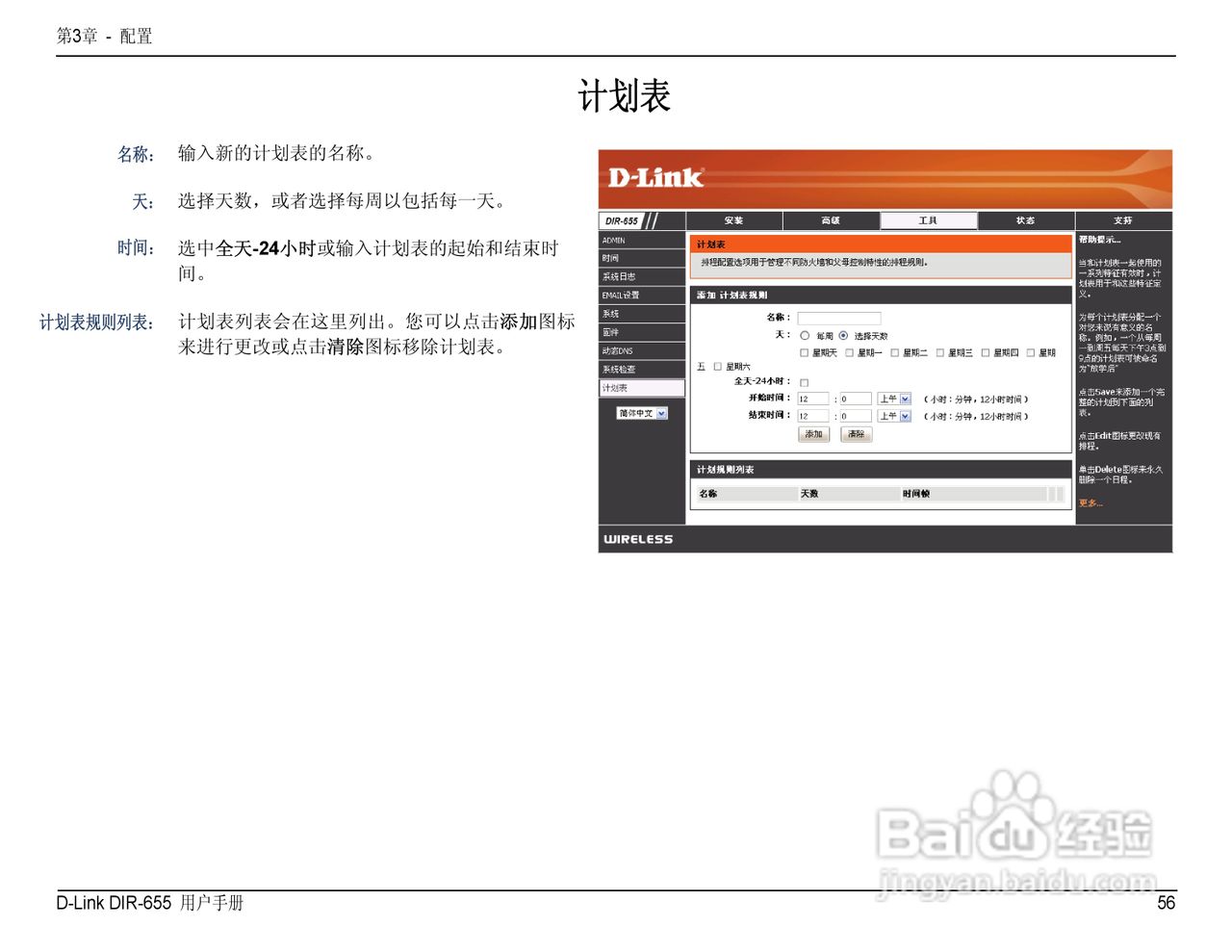
Task: Open the 上午 dropdown for 结束时间
Action: 894,416
